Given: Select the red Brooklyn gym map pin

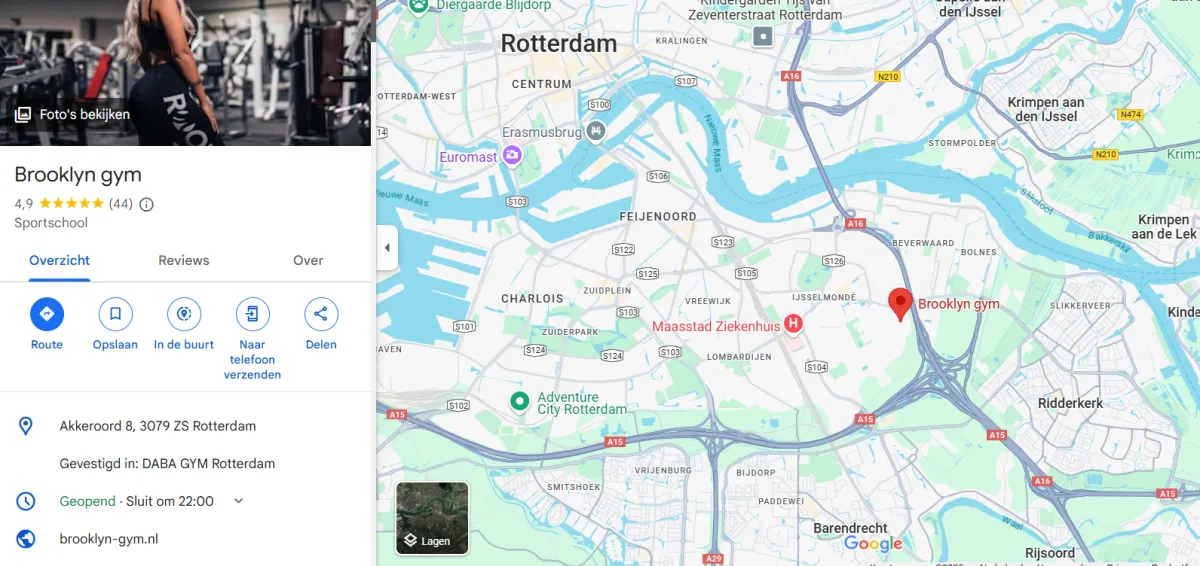Looking at the screenshot, I should click(900, 305).
